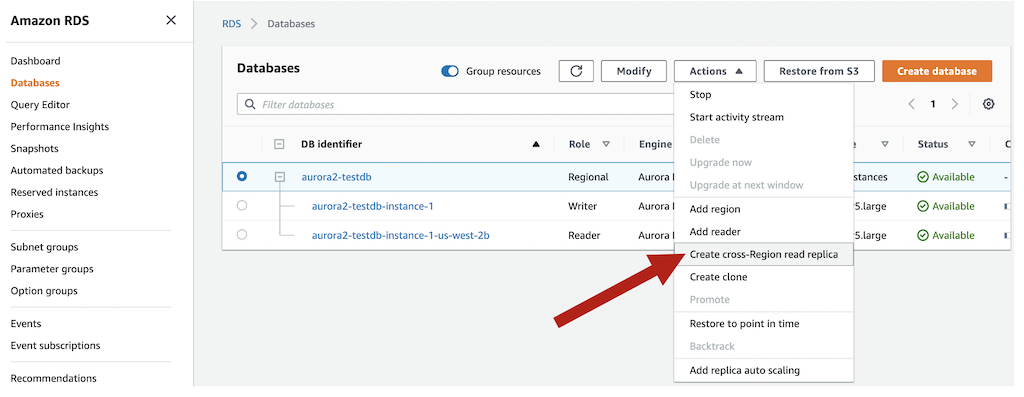The height and width of the screenshot is (397, 1024).
Task: Open the Role column sort dropdown
Action: 606,144
